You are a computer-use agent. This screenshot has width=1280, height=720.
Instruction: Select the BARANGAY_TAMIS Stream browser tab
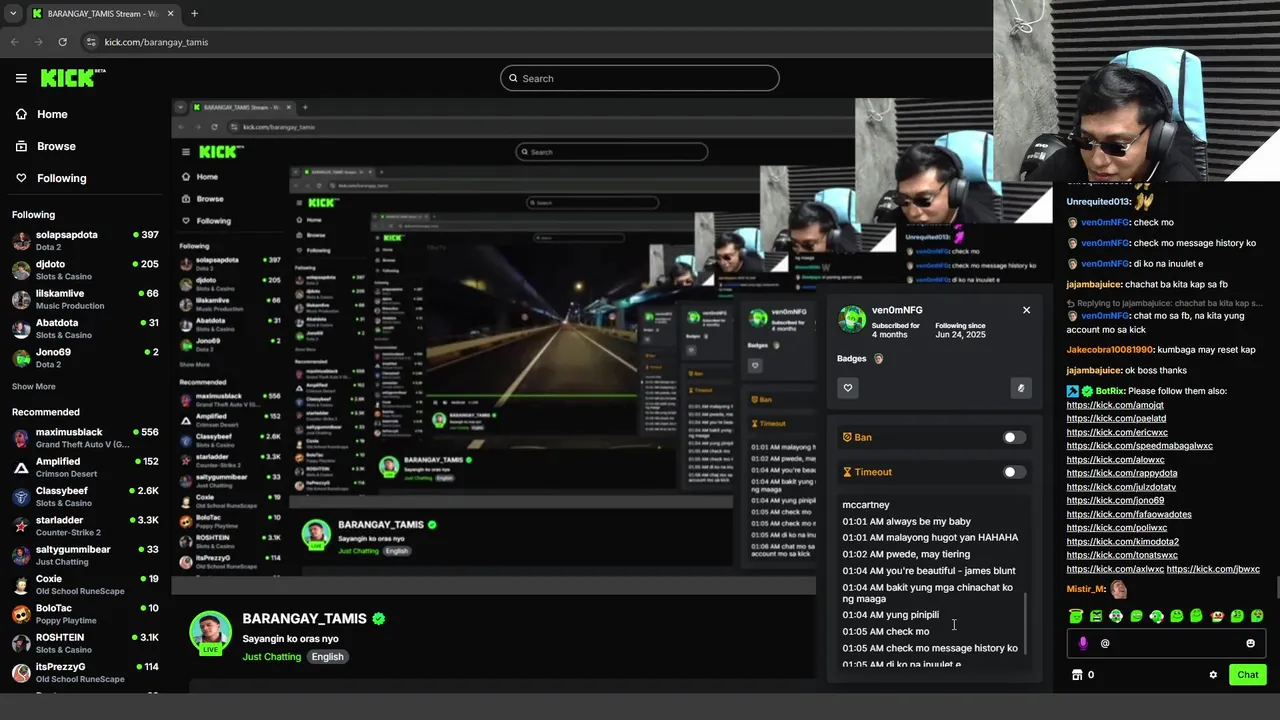101,14
